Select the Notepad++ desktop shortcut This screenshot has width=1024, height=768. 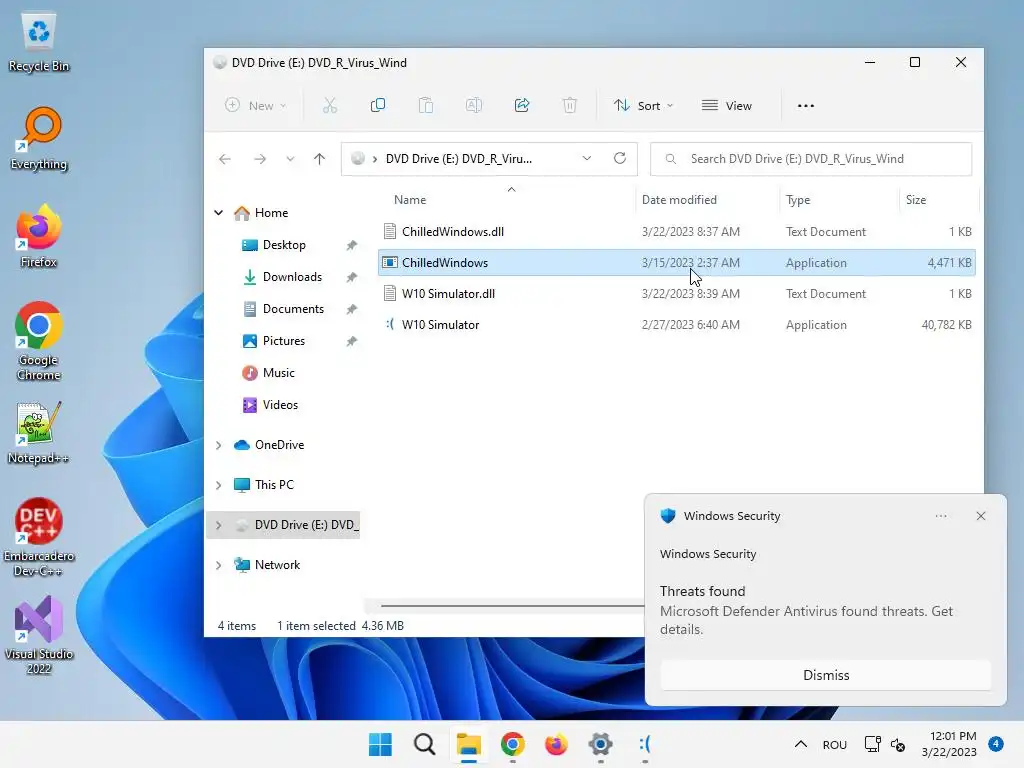pyautogui.click(x=39, y=432)
